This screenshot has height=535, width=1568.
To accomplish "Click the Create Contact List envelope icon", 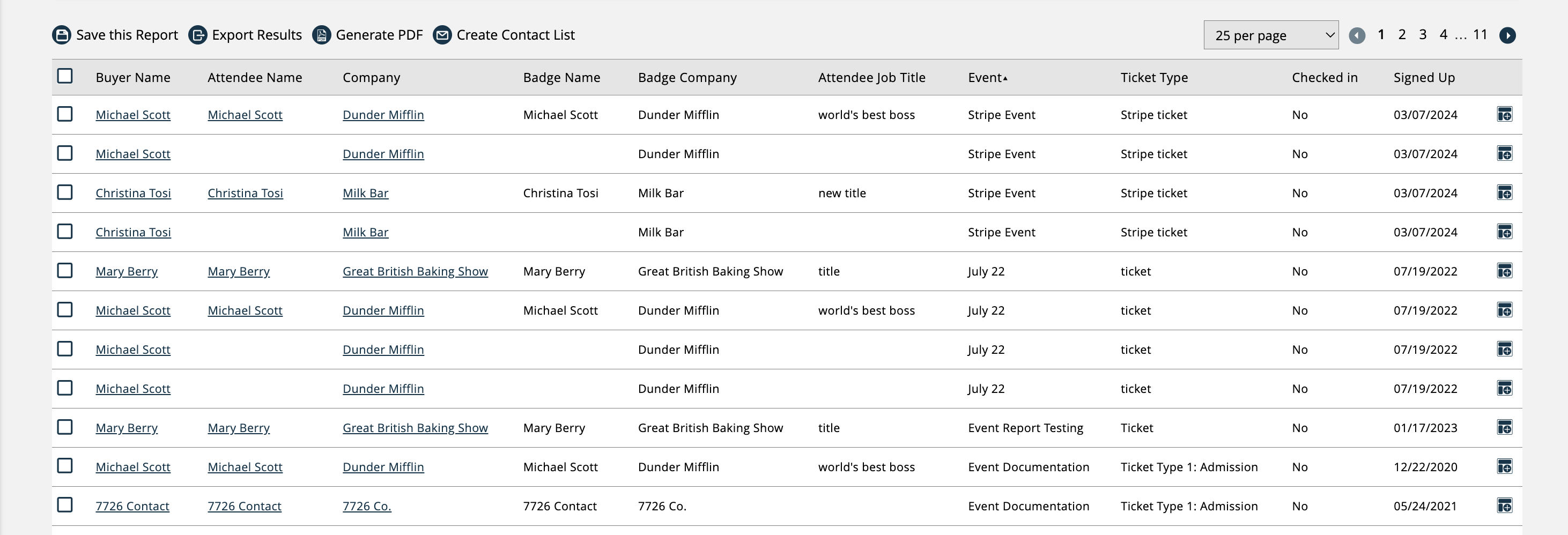I will 442,35.
